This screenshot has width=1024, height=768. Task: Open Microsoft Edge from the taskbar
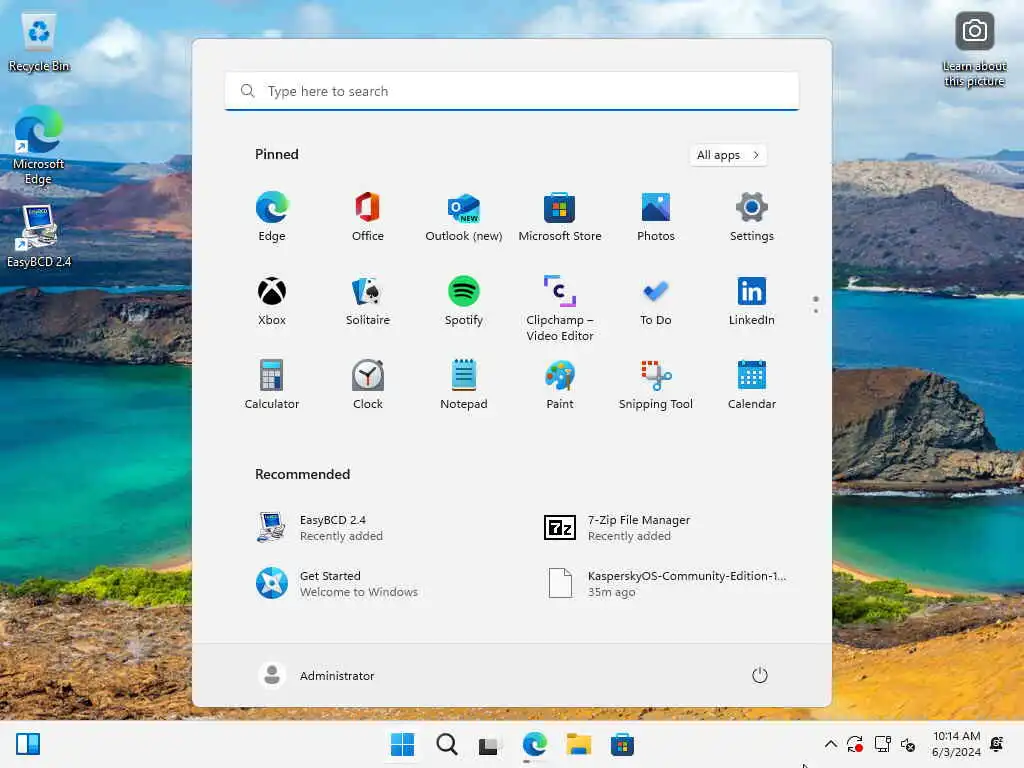pos(535,744)
